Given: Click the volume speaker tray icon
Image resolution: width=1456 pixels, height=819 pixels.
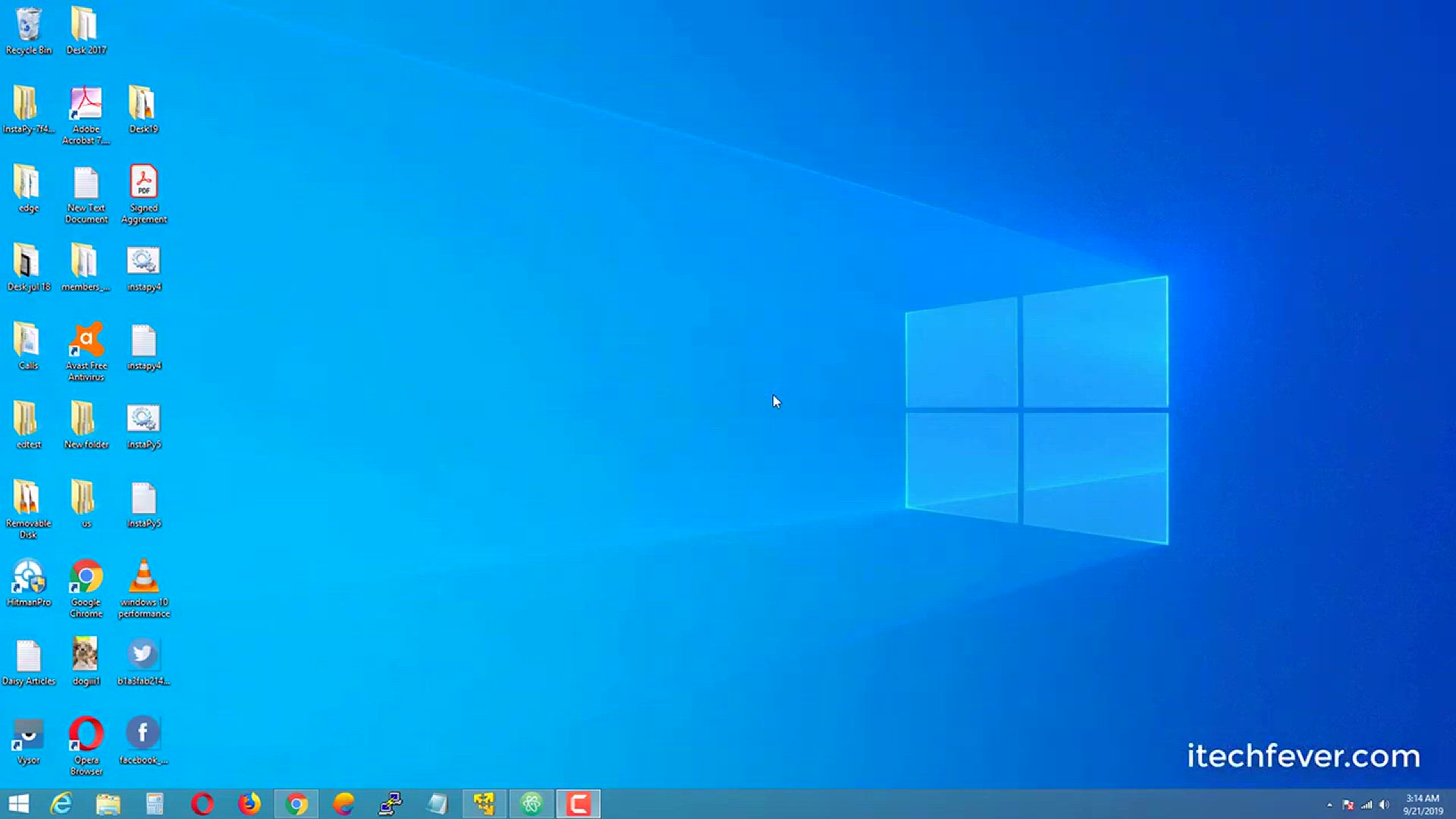Looking at the screenshot, I should (x=1385, y=805).
